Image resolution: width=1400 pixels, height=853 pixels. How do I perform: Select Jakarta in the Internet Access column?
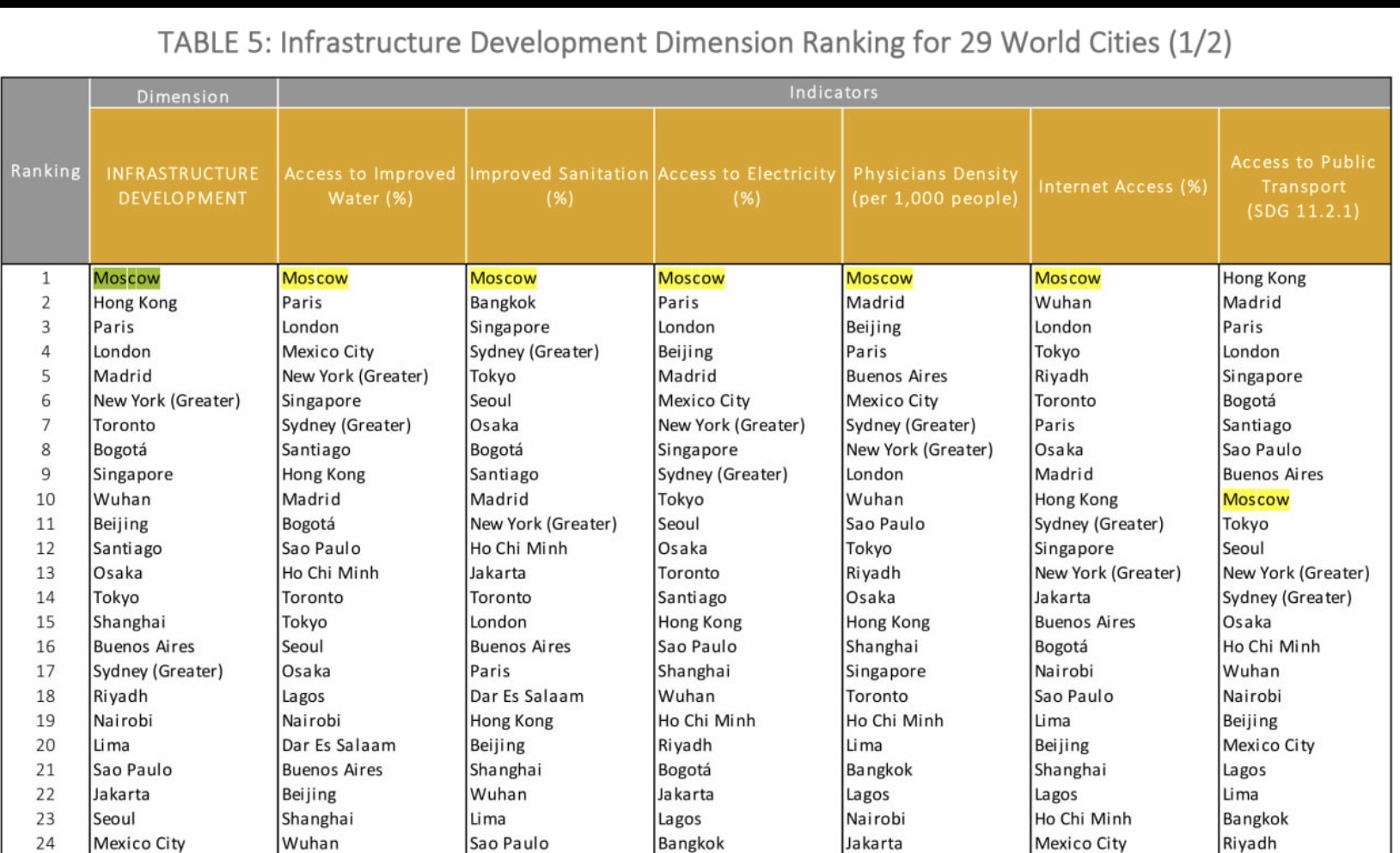pyautogui.click(x=1062, y=597)
